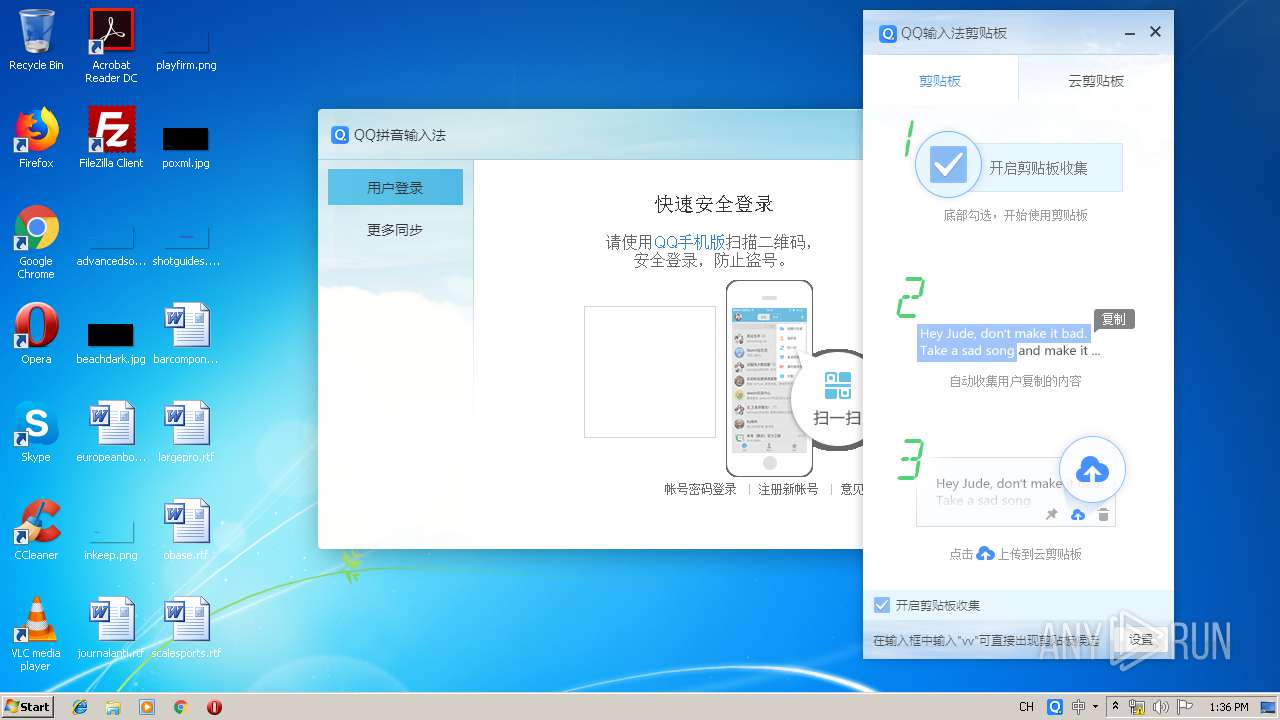The width and height of the screenshot is (1280, 720).
Task: Click the QQ input method tray icon
Action: click(1054, 707)
